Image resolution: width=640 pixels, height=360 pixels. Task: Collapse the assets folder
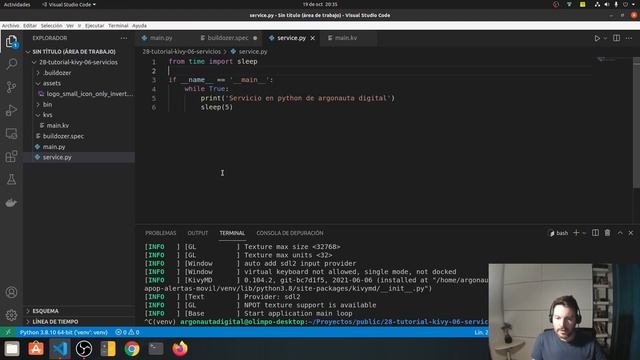(x=52, y=83)
